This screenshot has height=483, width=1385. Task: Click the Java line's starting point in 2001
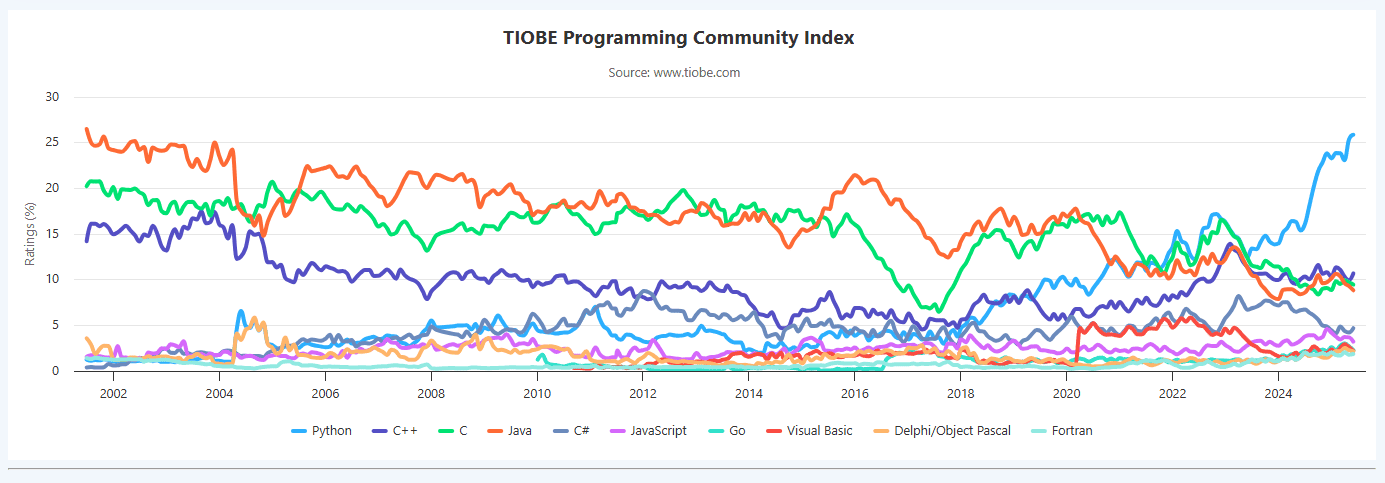[x=87, y=129]
